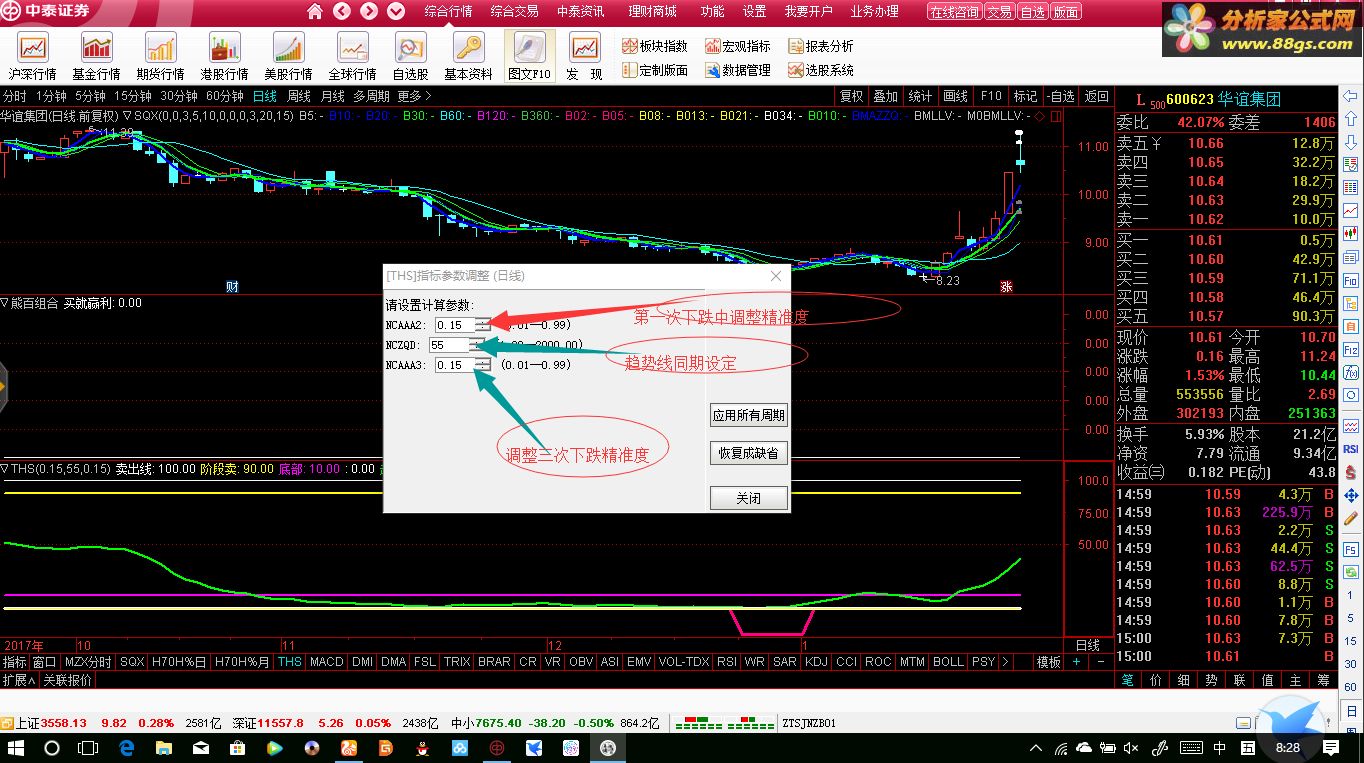This screenshot has height=763, width=1364.
Task: Click the NCAAA3 value spinner
Action: click(x=483, y=365)
